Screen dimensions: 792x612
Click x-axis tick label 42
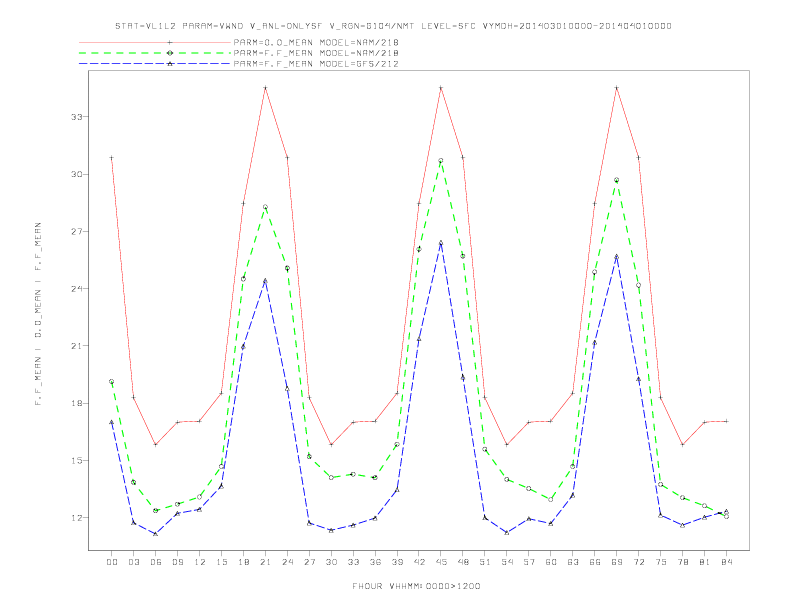click(419, 562)
